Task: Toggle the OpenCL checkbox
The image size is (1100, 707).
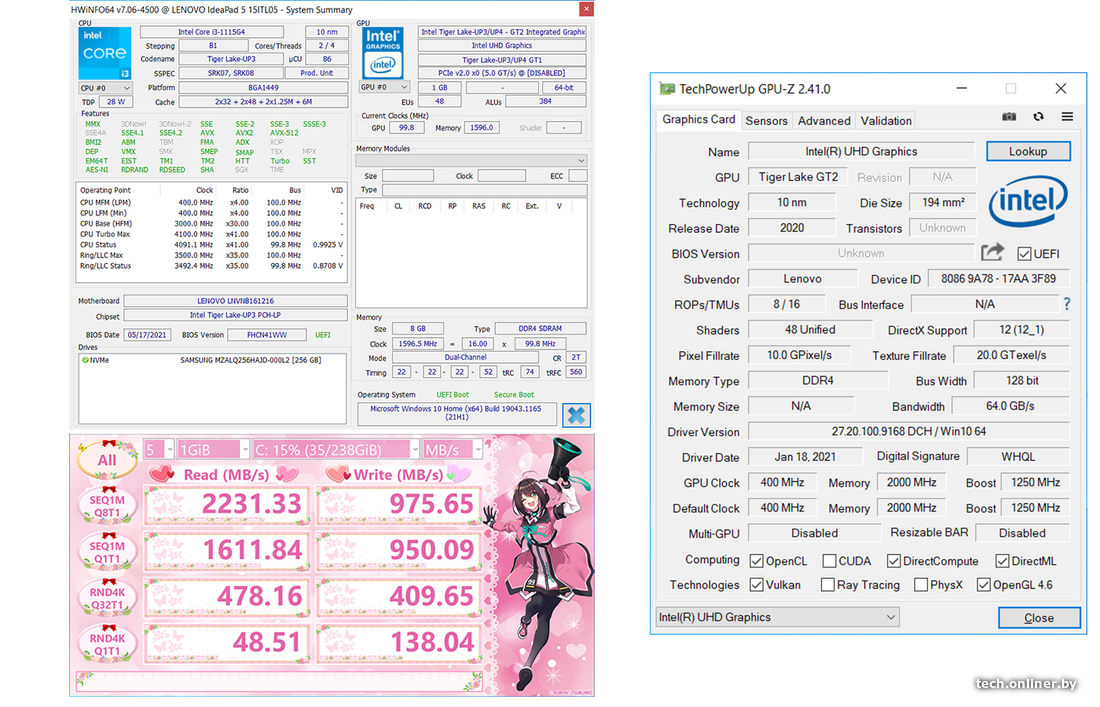Action: 757,561
